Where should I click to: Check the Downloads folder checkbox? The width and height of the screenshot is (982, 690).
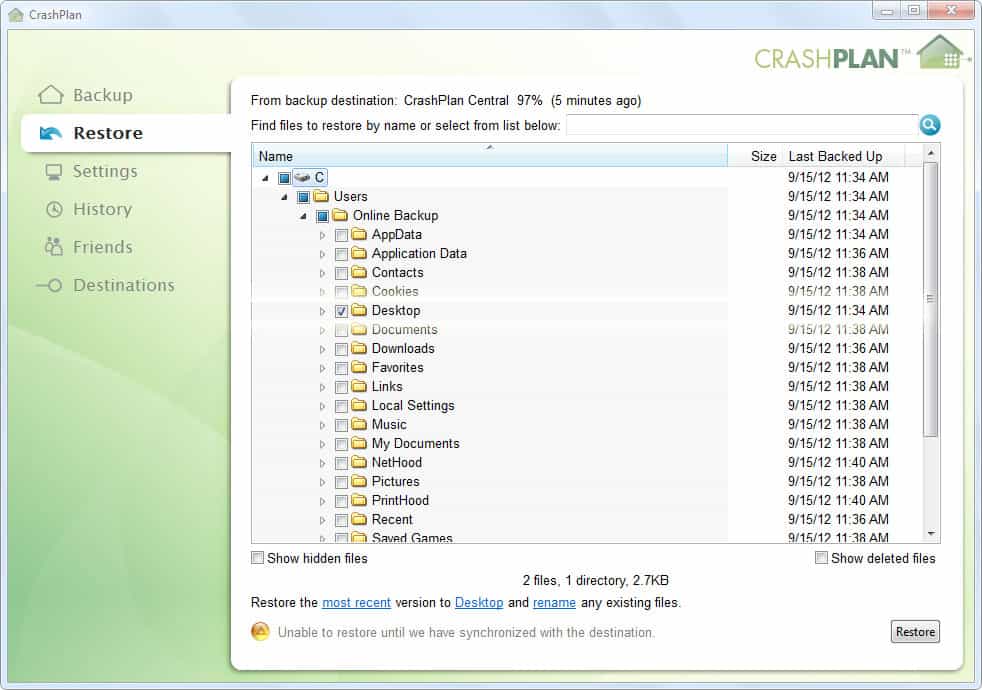(341, 349)
